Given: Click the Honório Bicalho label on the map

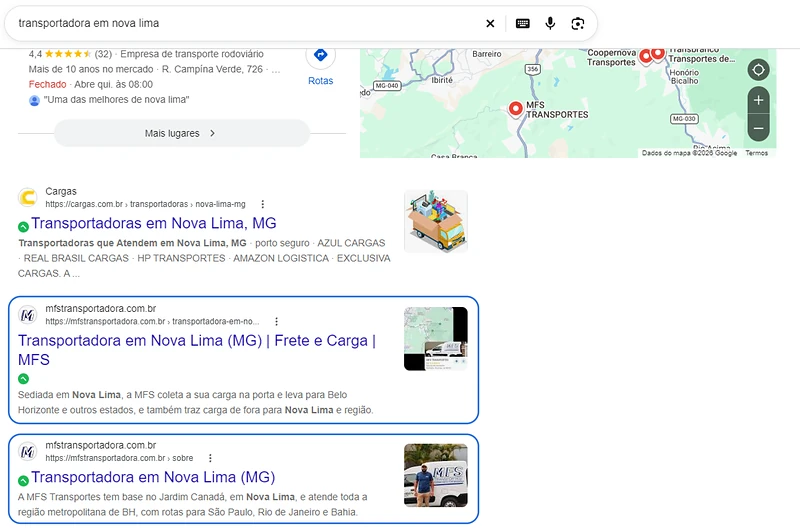Looking at the screenshot, I should click(684, 77).
